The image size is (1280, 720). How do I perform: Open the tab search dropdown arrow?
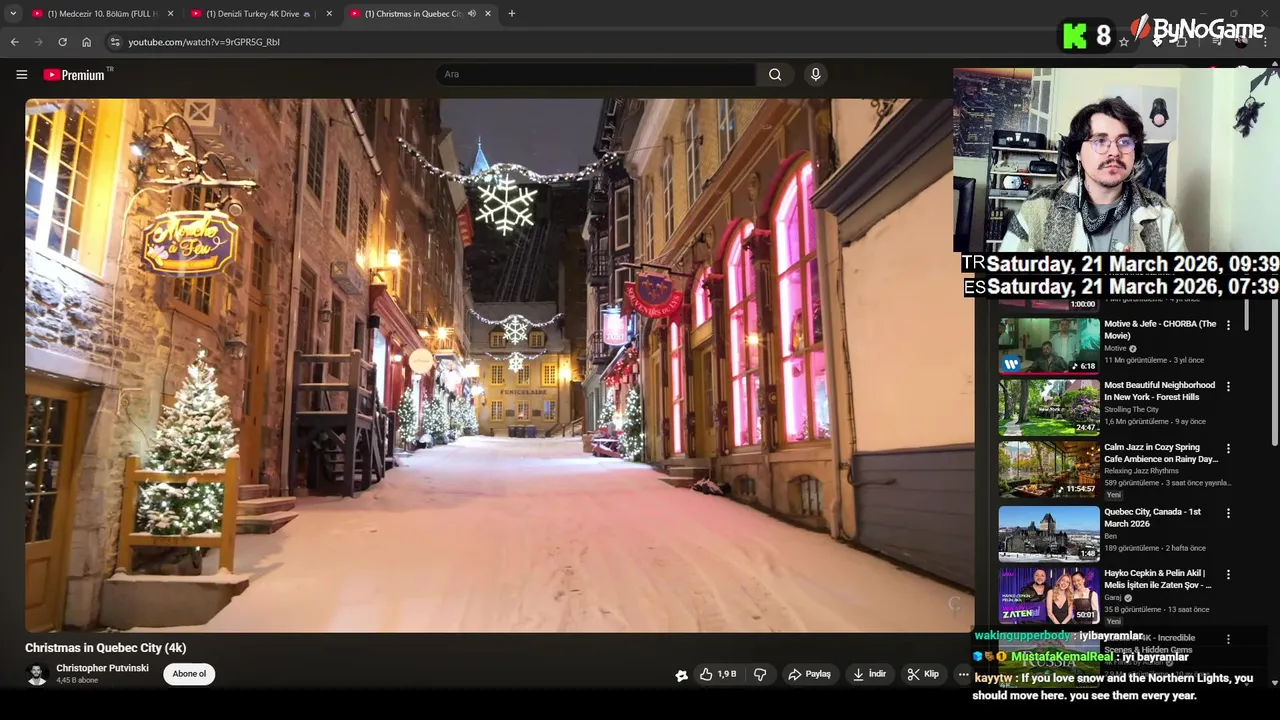click(x=13, y=14)
